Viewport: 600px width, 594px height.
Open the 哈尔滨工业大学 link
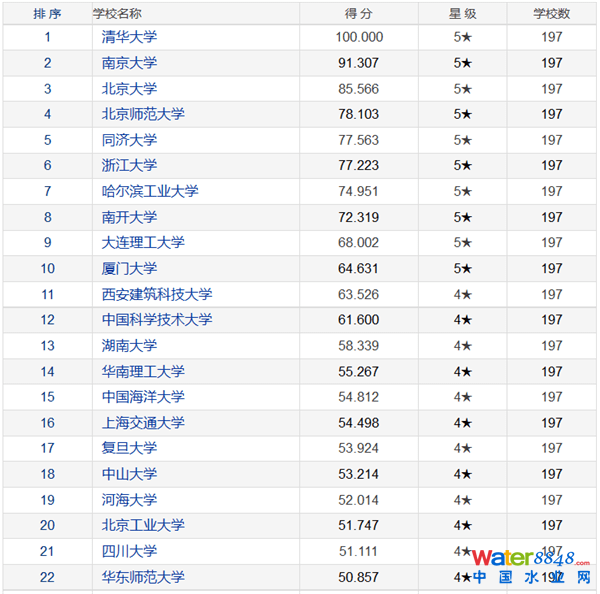[x=150, y=191]
